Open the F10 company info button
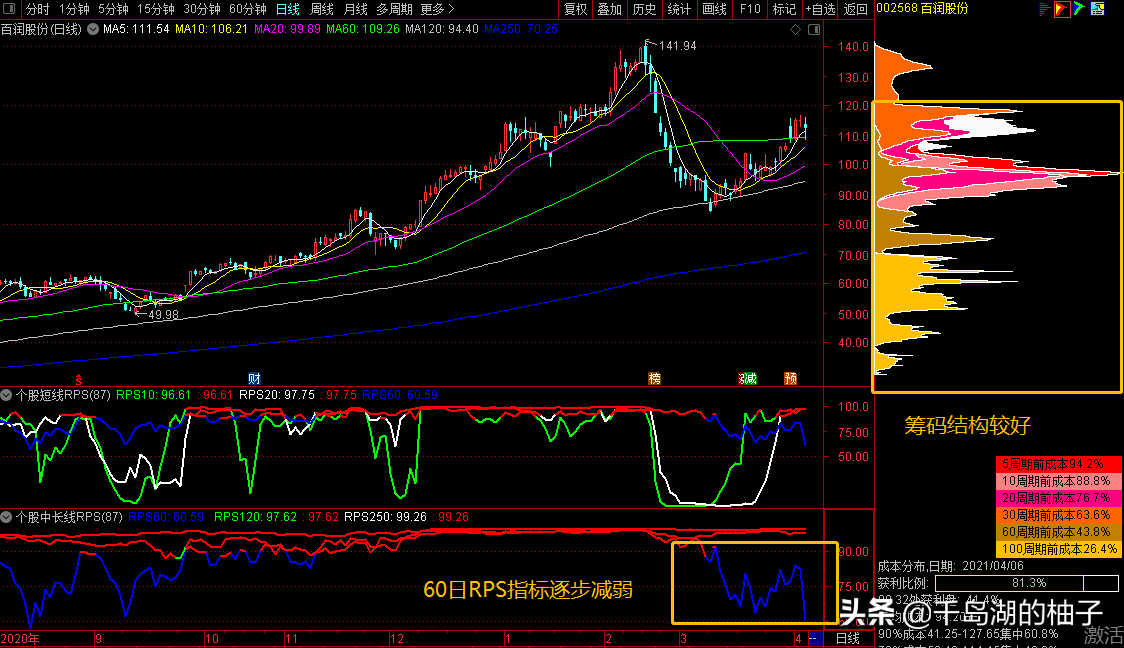Viewport: 1124px width, 648px height. coord(750,9)
